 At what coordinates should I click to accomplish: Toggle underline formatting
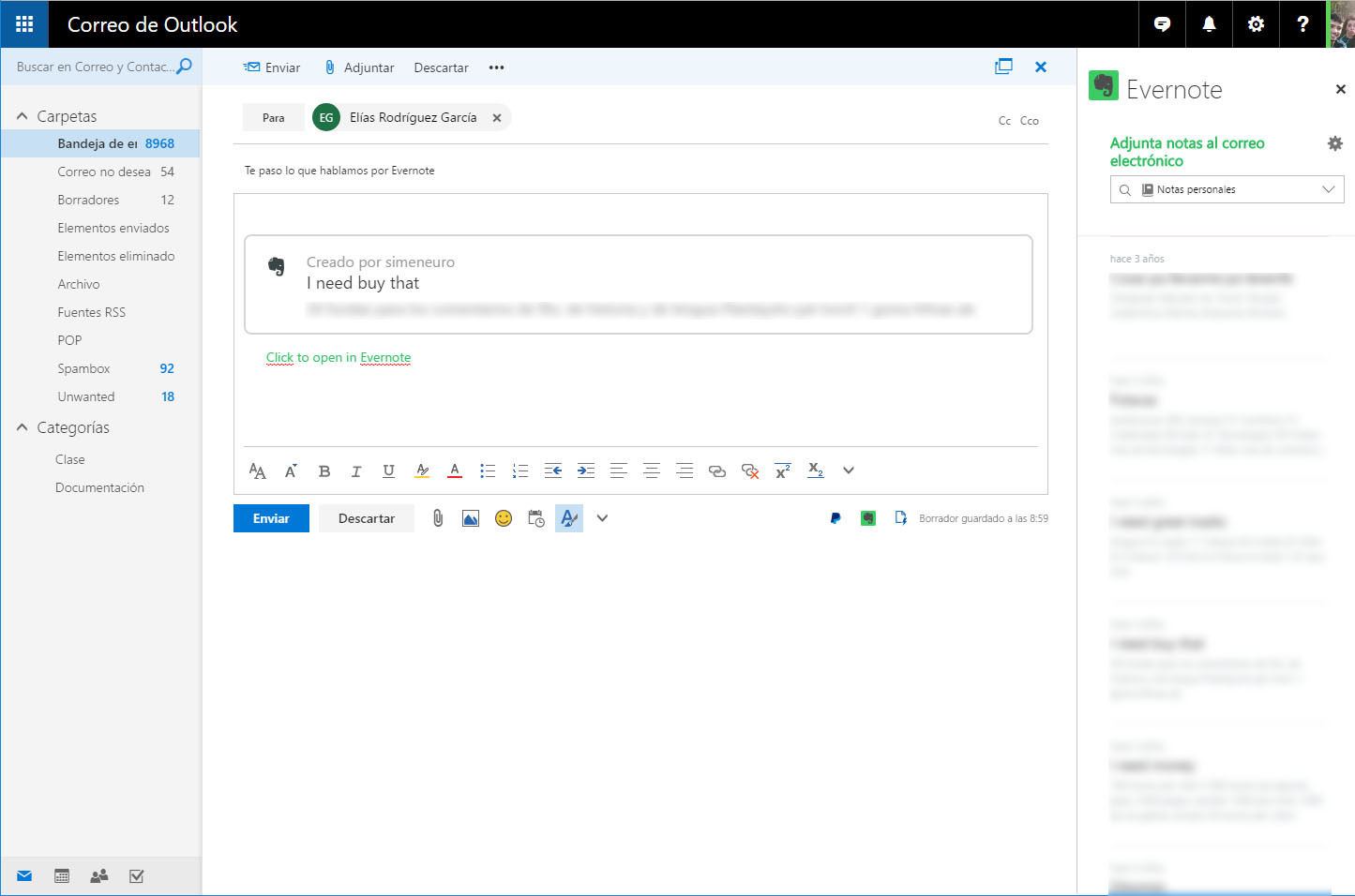coord(388,471)
